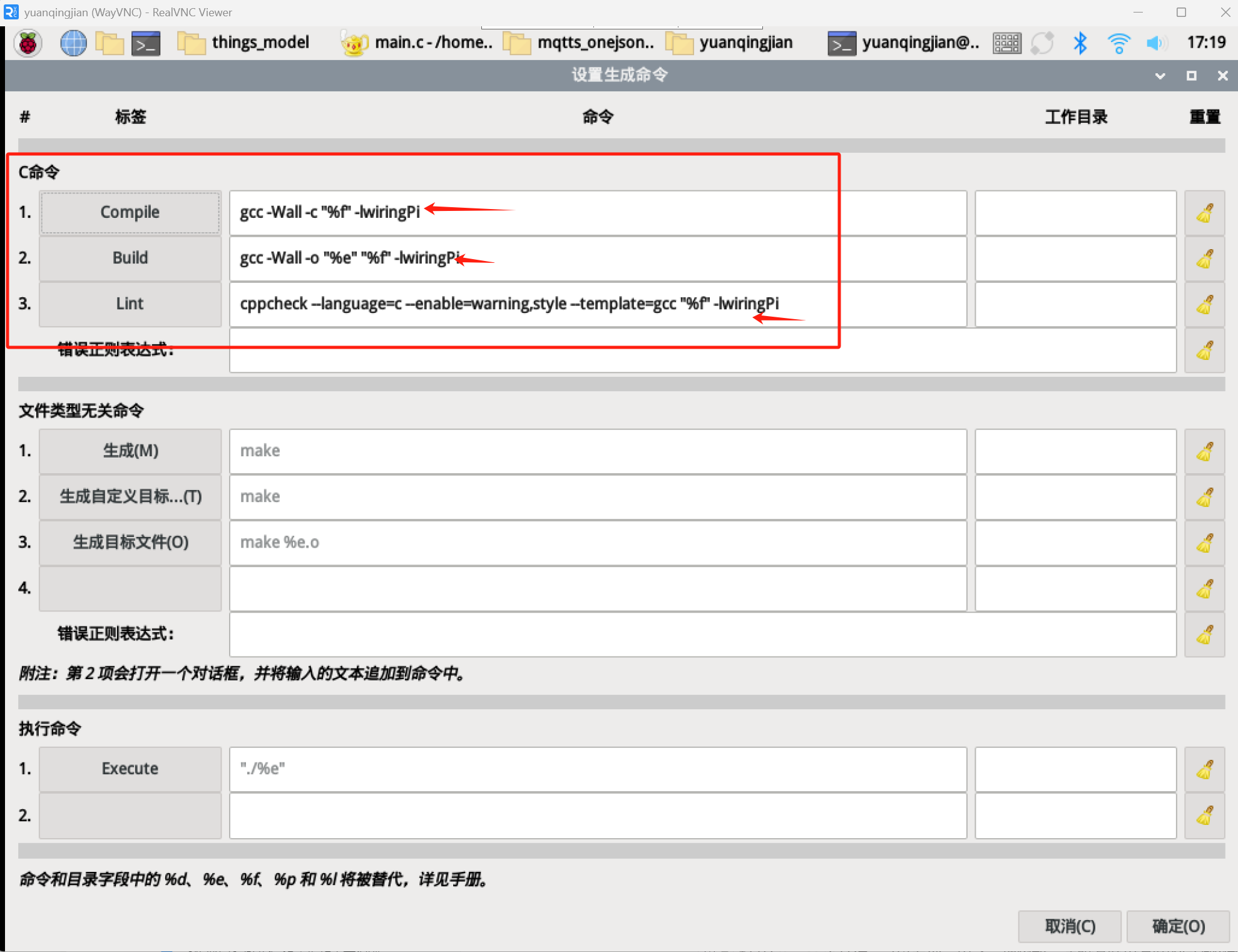Focus the Build working directory field
This screenshot has width=1238, height=952.
click(1075, 258)
